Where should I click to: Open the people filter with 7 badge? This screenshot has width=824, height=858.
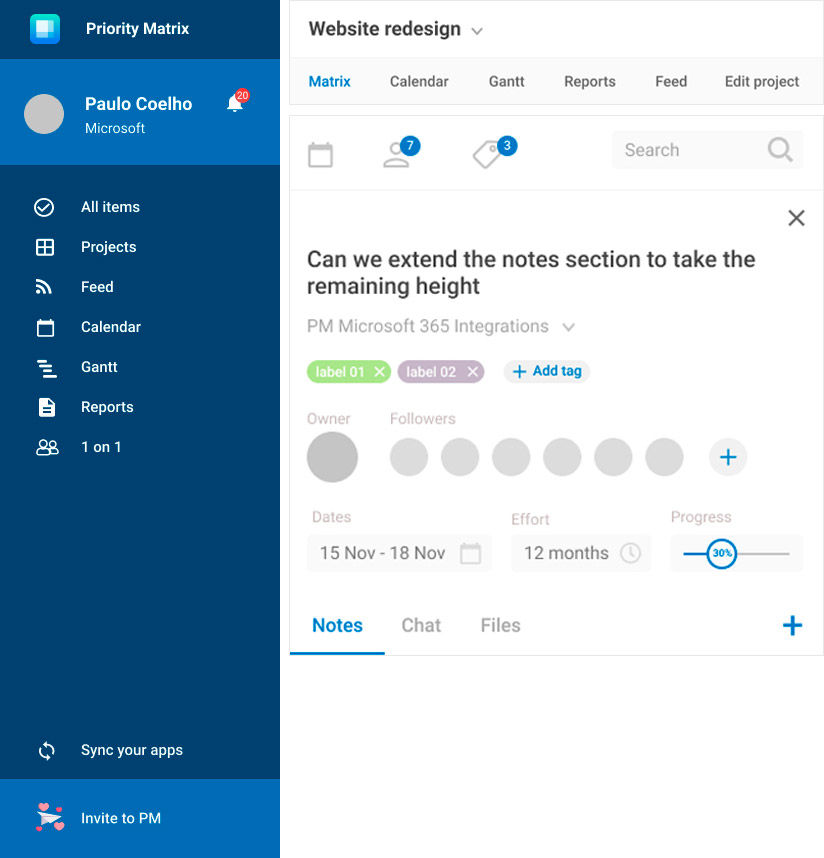click(x=398, y=155)
